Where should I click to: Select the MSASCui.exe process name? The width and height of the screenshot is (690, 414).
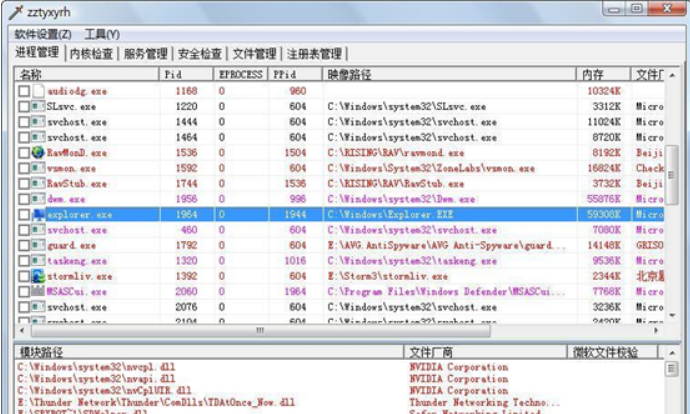(77, 292)
